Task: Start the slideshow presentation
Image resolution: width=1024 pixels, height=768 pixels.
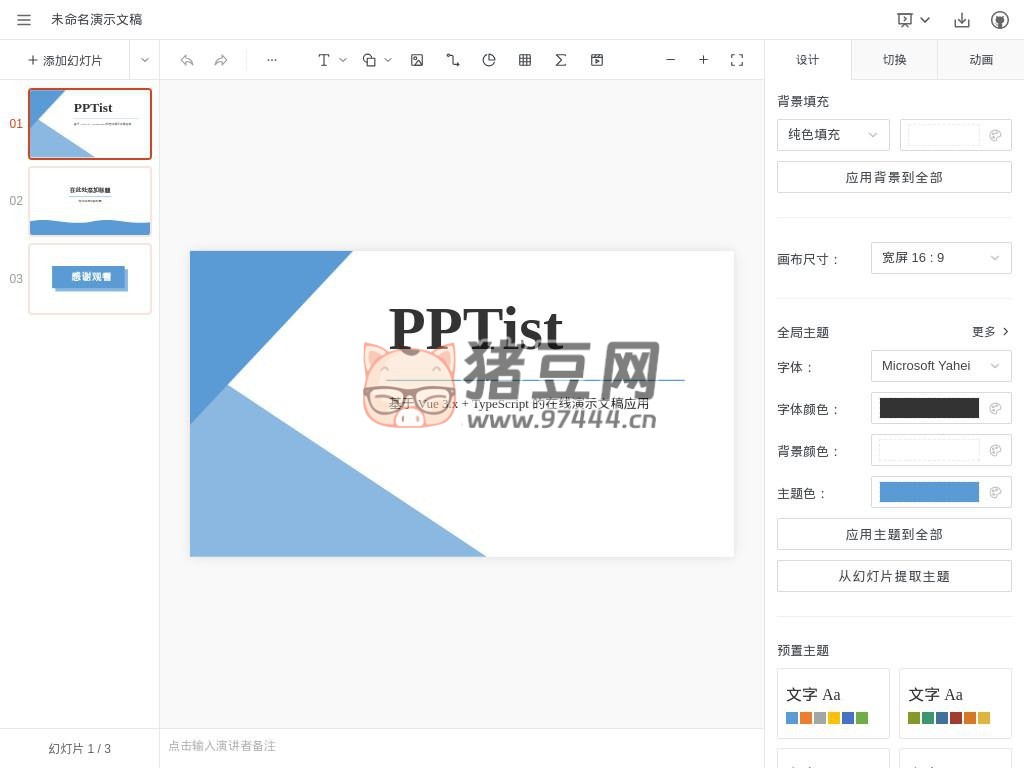Action: pyautogui.click(x=906, y=20)
